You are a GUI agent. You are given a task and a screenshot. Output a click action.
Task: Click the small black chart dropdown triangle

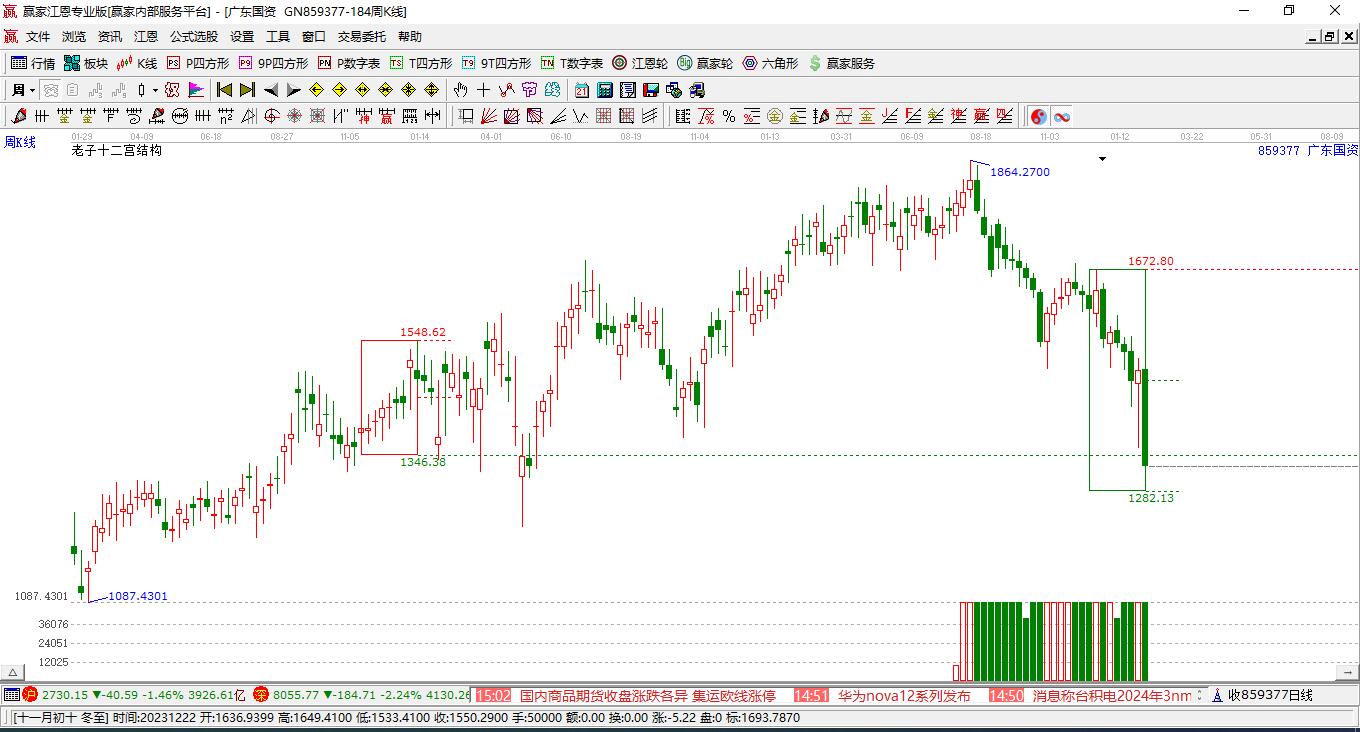coord(1102,159)
